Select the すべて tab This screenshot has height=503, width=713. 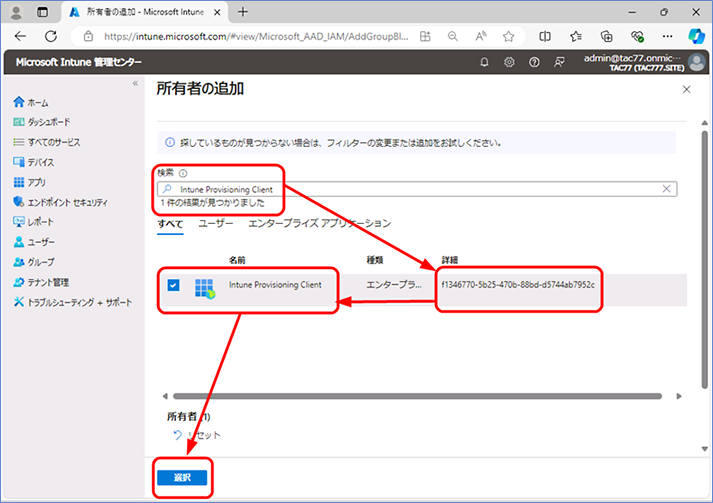tap(170, 224)
